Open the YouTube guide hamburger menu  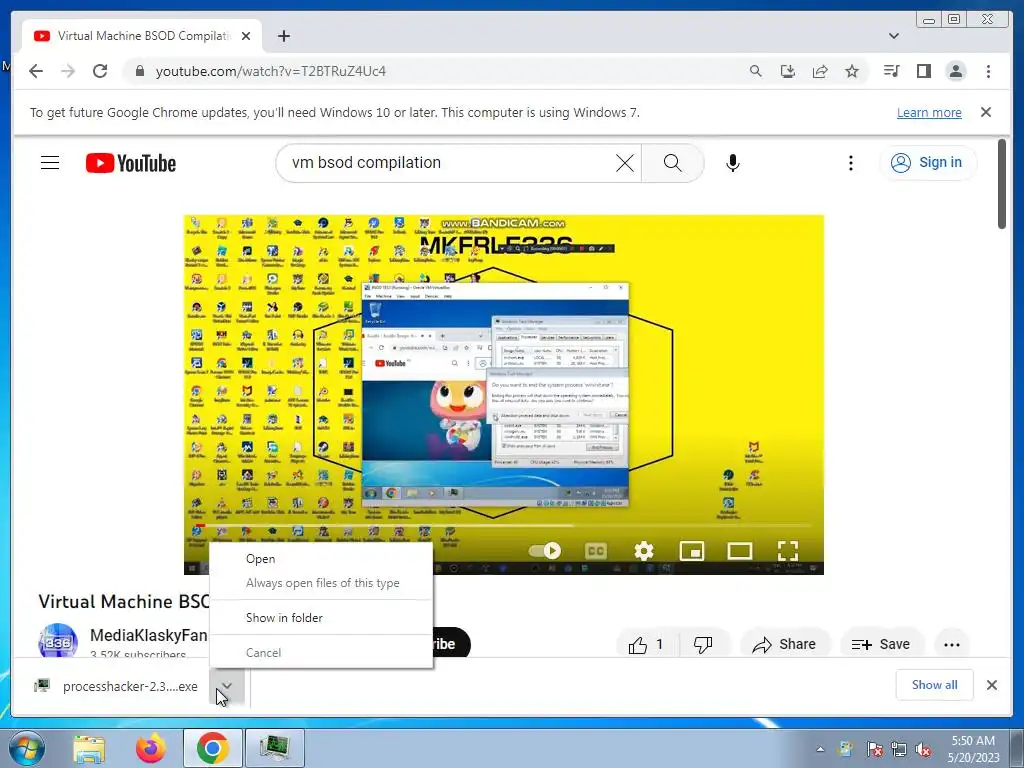tap(50, 163)
